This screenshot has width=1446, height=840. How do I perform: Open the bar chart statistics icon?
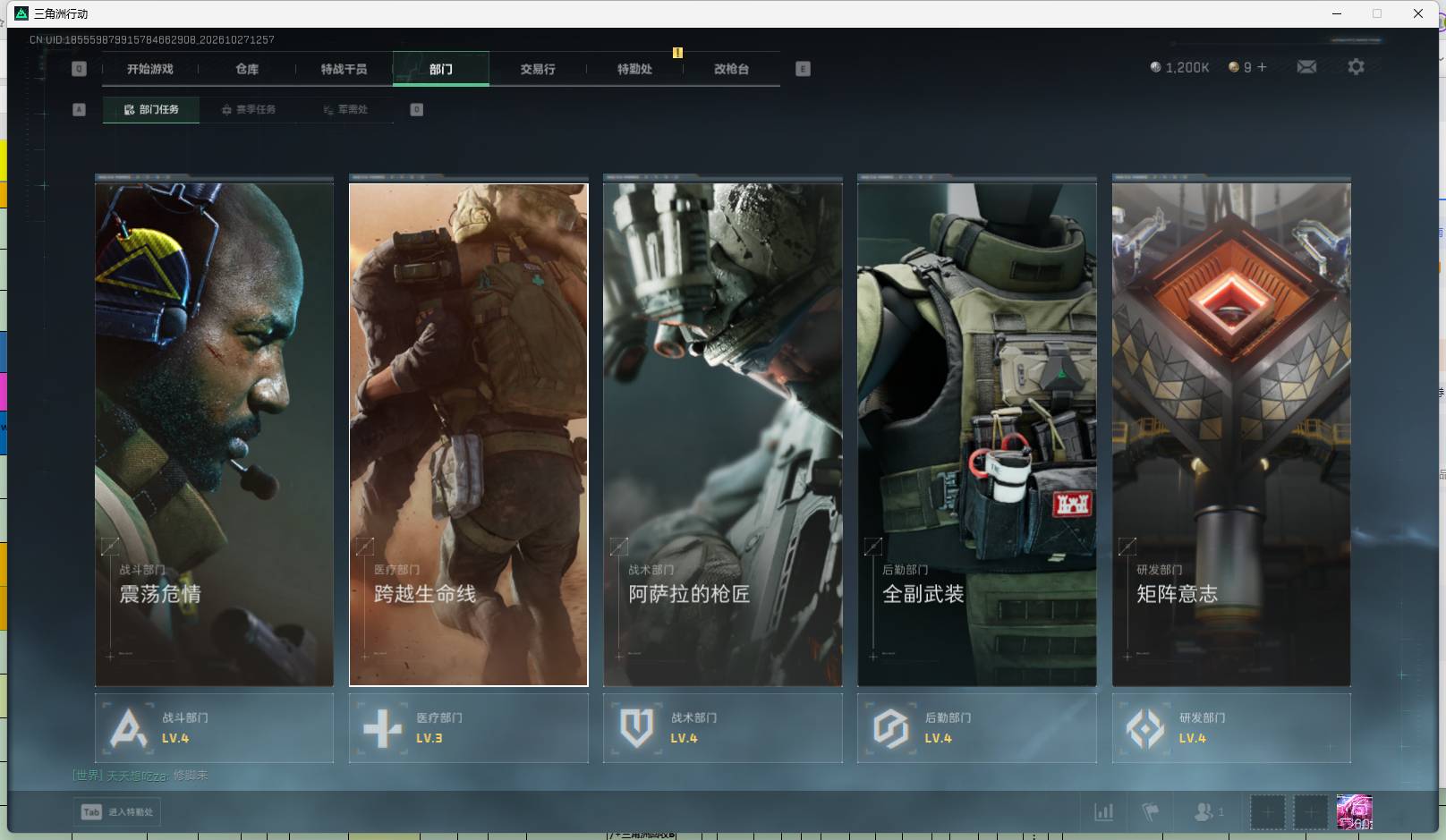[1104, 812]
